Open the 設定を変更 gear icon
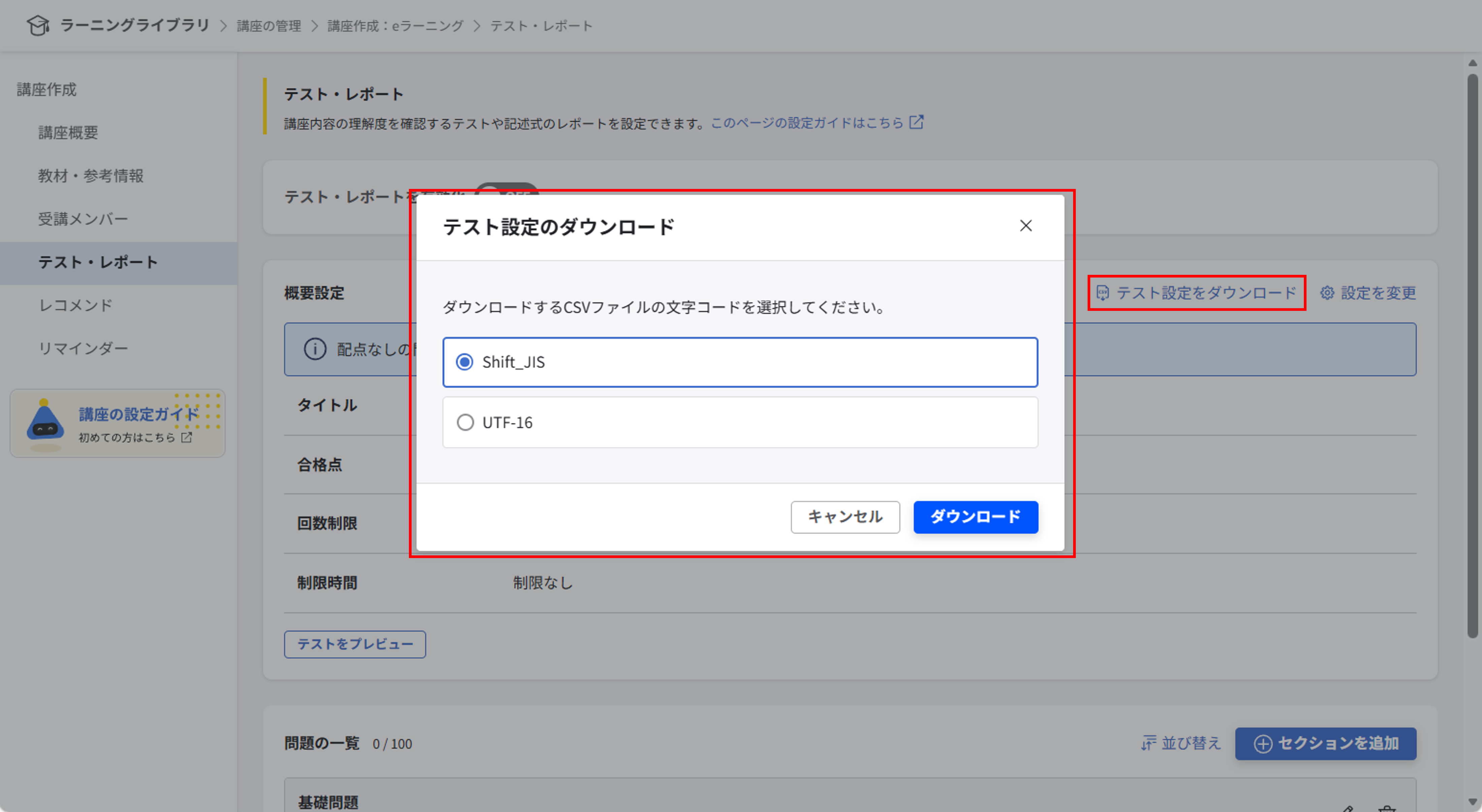 pos(1328,293)
